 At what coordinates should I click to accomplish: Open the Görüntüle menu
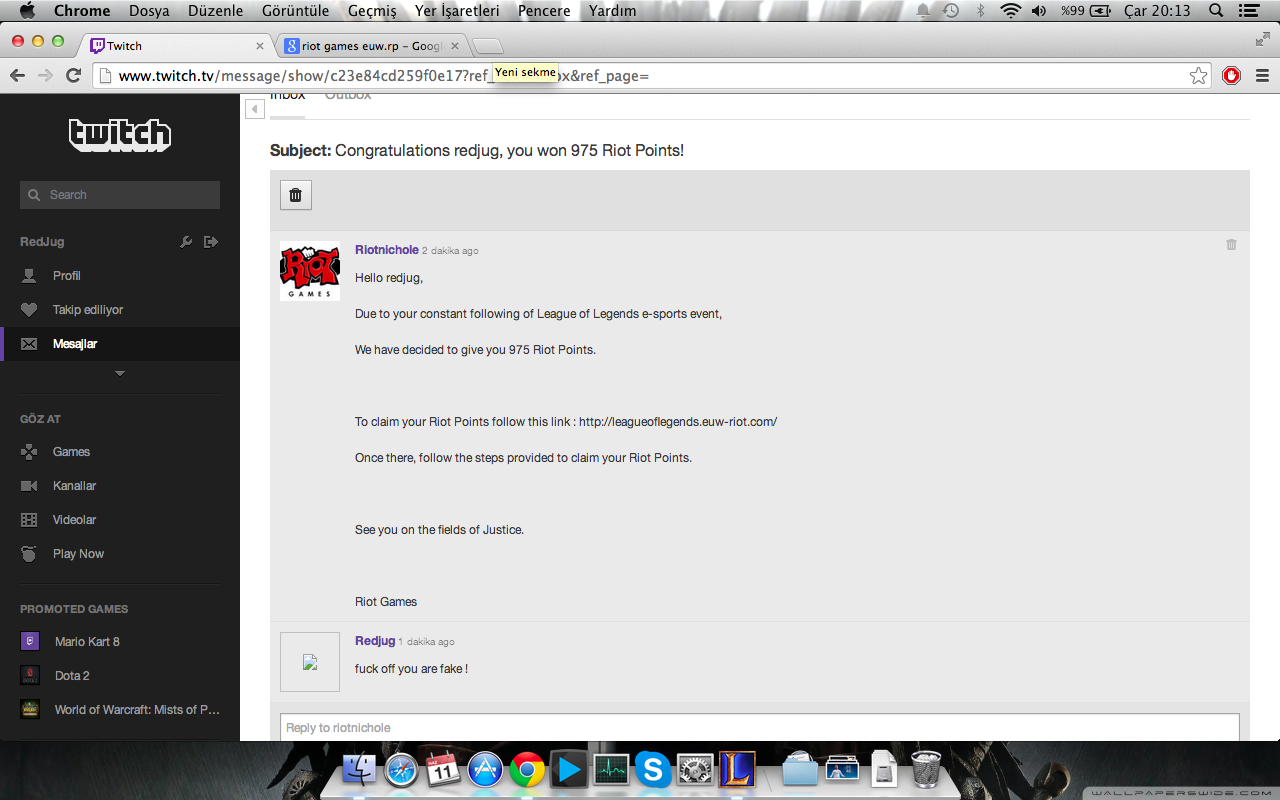coord(296,11)
